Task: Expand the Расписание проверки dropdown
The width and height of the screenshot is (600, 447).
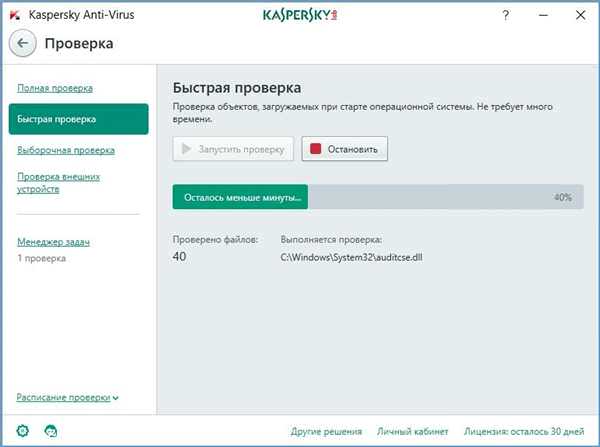Action: coord(67,397)
